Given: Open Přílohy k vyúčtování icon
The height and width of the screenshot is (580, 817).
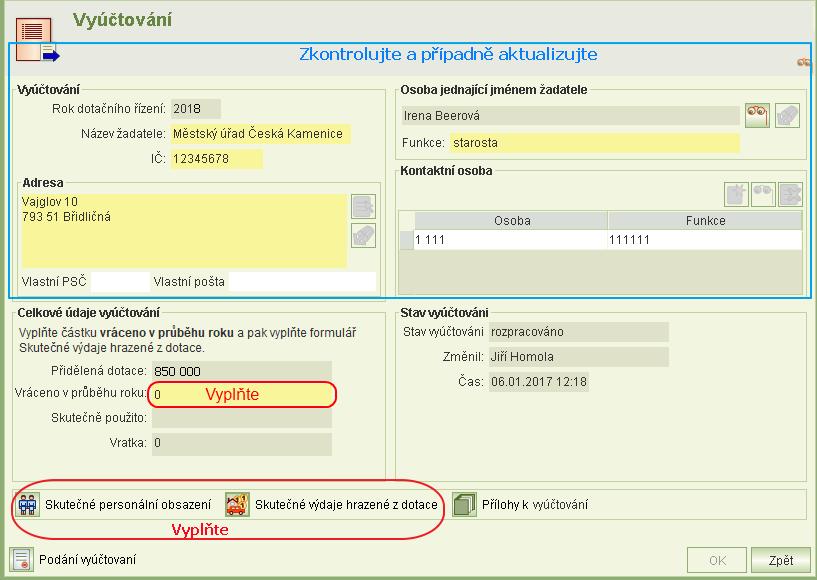Looking at the screenshot, I should coord(464,504).
